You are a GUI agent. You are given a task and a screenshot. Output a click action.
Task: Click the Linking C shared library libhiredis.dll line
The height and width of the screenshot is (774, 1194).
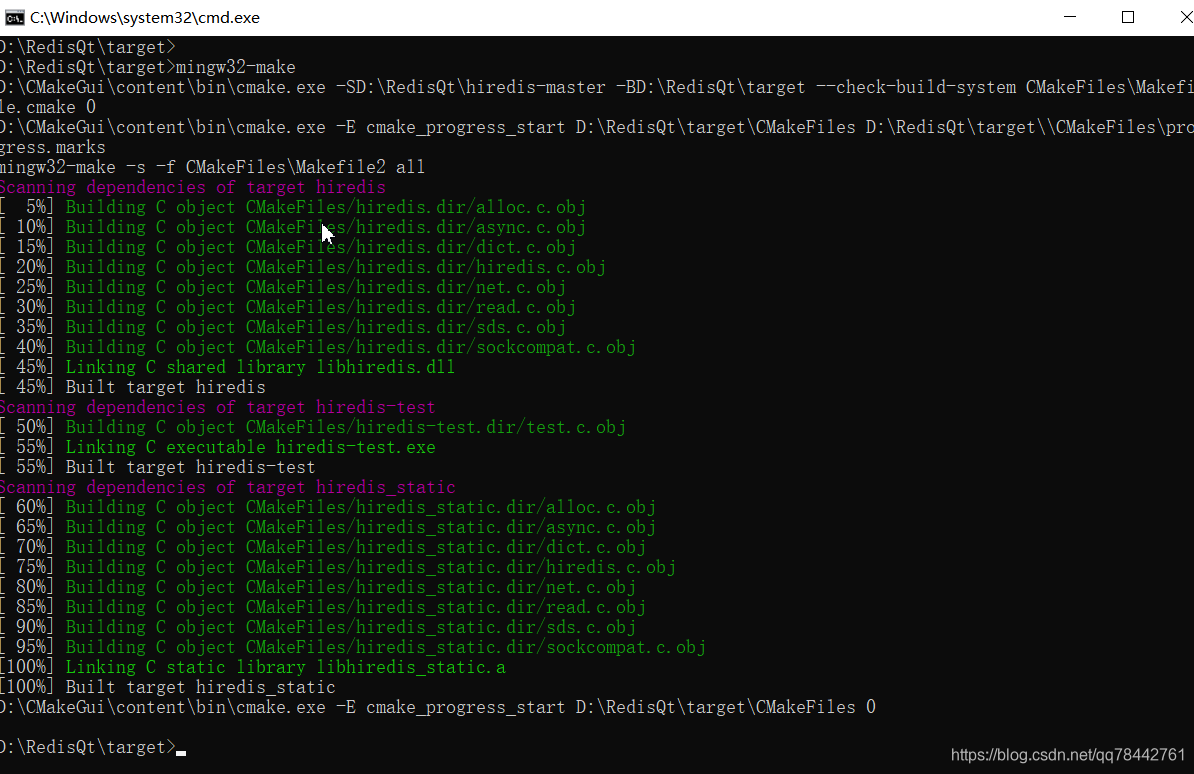tap(227, 367)
